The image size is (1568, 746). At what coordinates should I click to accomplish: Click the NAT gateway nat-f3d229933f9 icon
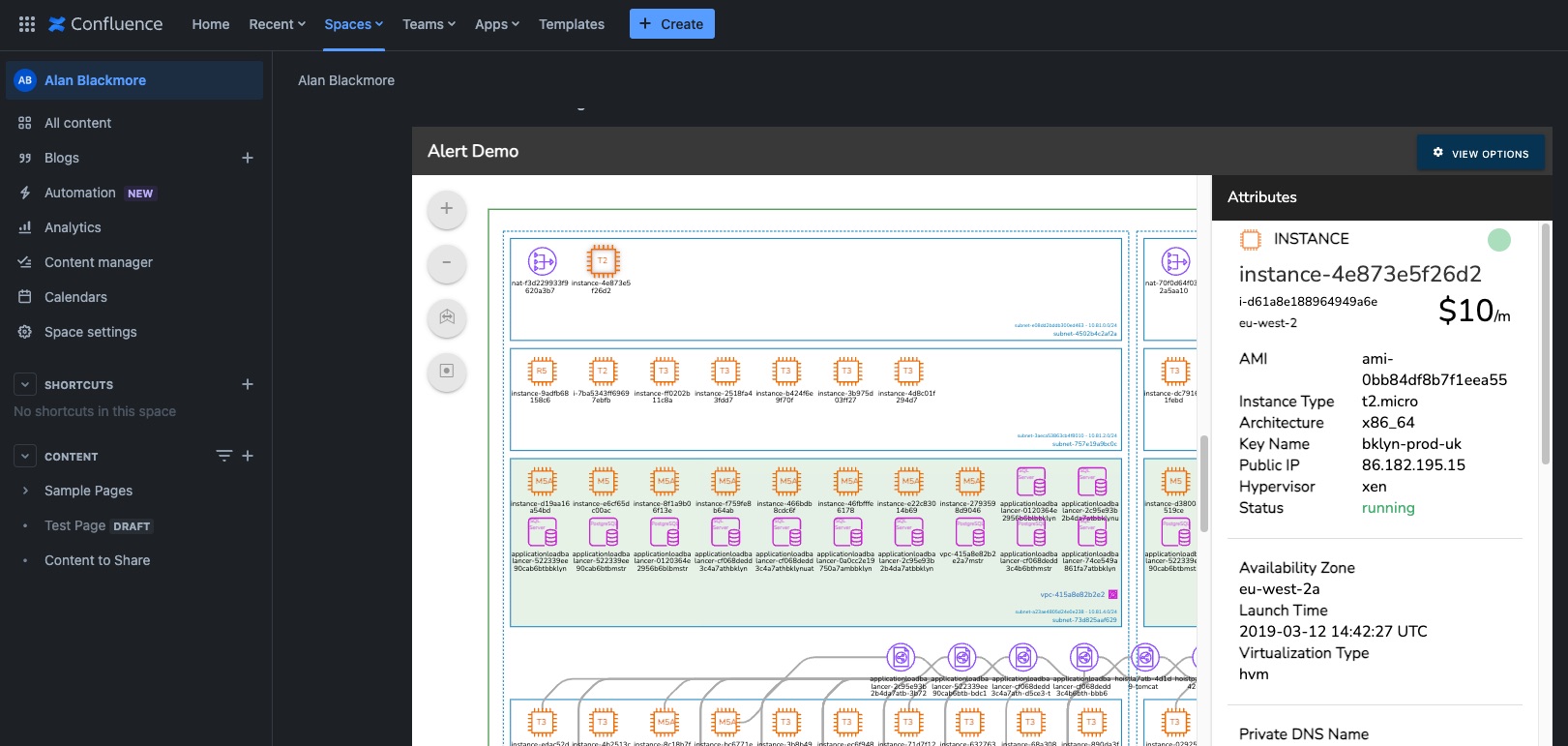(542, 261)
